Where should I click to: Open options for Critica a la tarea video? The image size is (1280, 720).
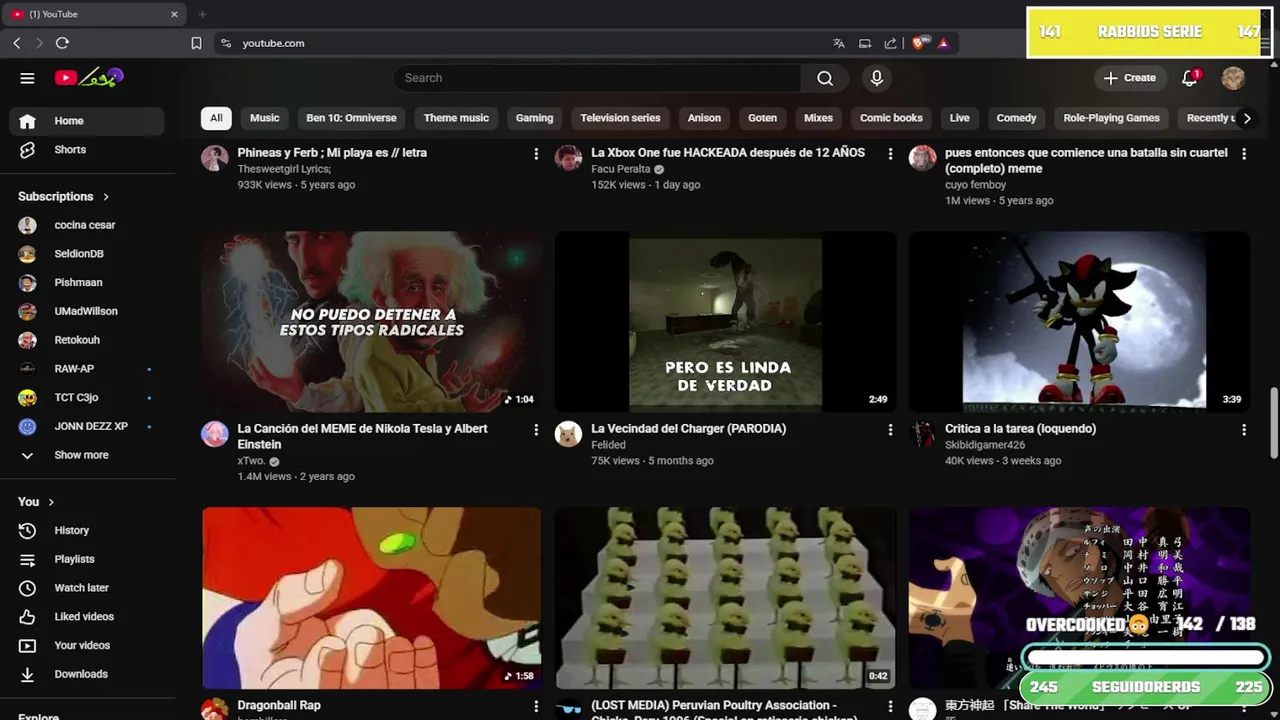pos(1244,430)
